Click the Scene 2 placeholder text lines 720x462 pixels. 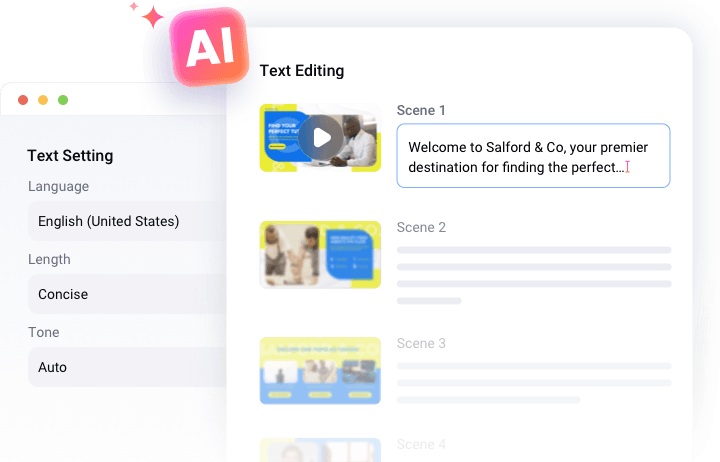[534, 276]
